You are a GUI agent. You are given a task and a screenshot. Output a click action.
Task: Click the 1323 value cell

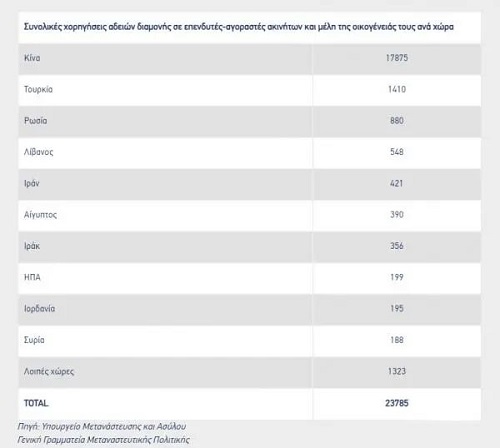pos(397,371)
